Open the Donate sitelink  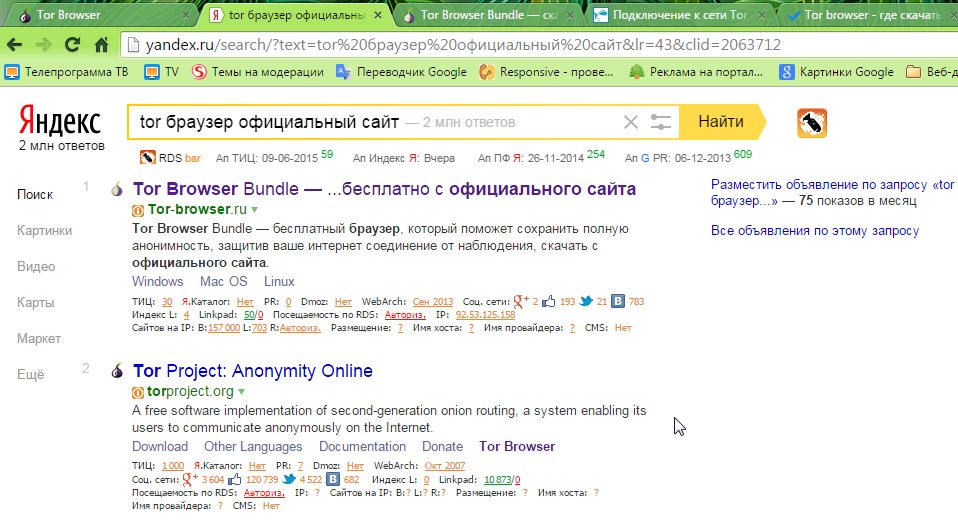[442, 447]
